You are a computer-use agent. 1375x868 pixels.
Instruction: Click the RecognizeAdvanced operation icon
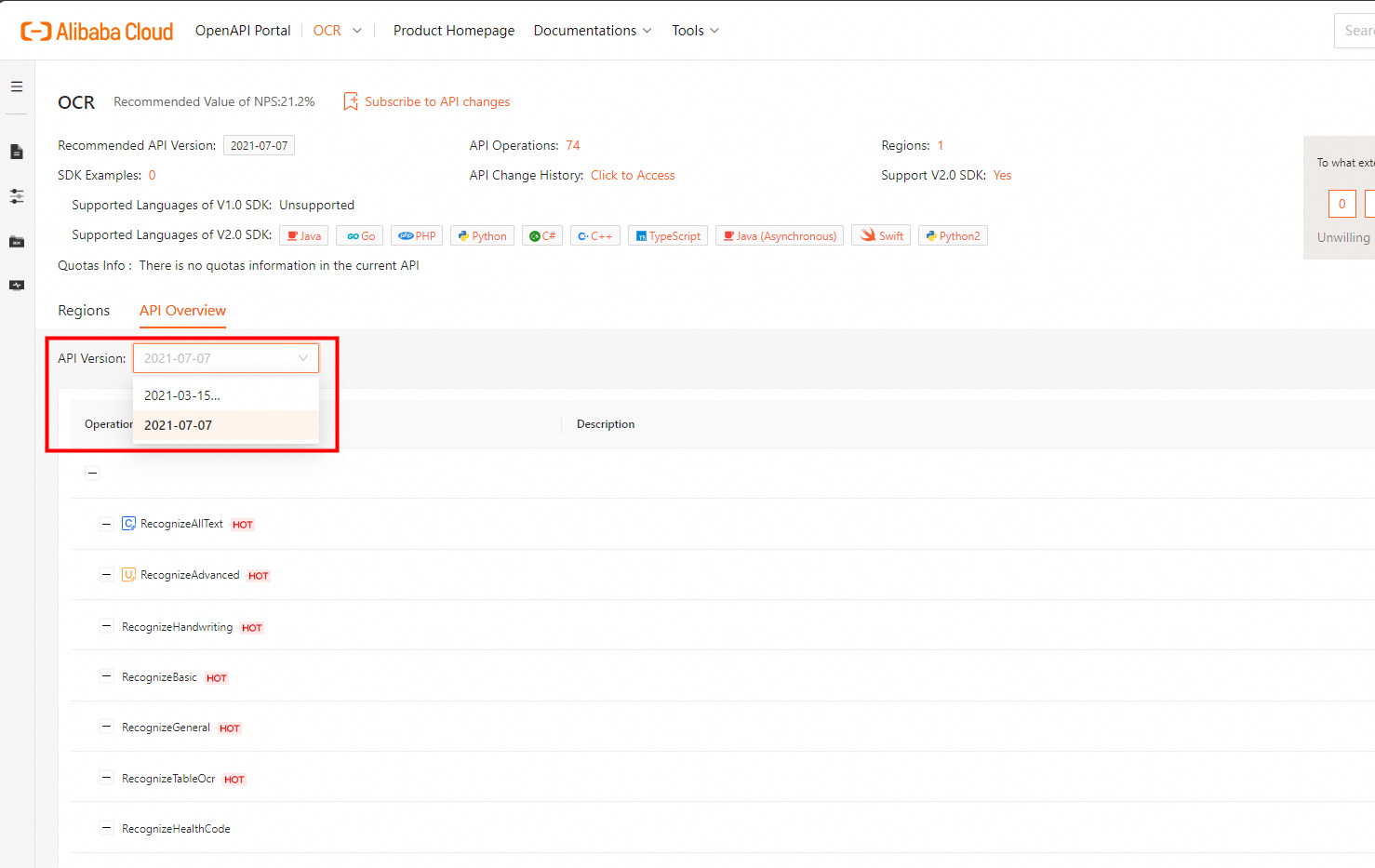tap(129, 575)
